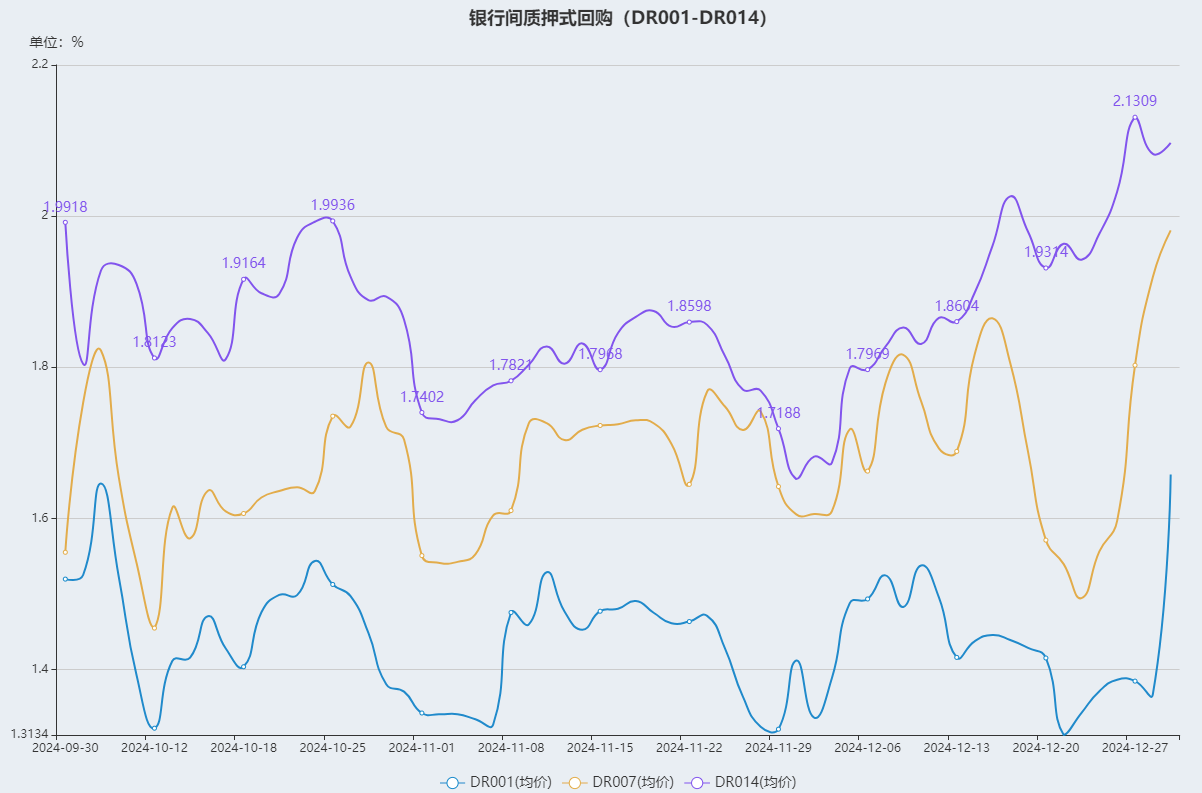
Task: Select the 1.9918 purple data marker
Action: click(65, 223)
